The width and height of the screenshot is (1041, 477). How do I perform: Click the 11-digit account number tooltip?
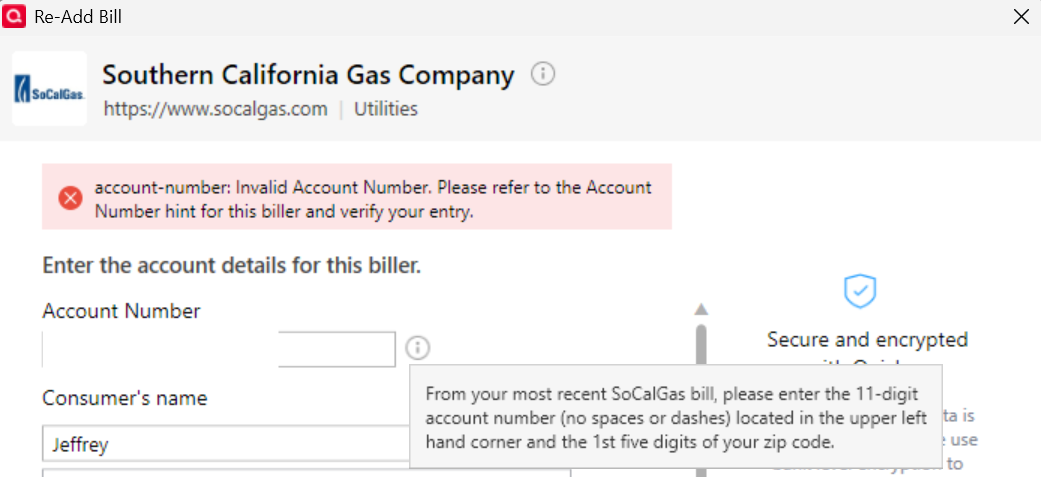point(675,417)
